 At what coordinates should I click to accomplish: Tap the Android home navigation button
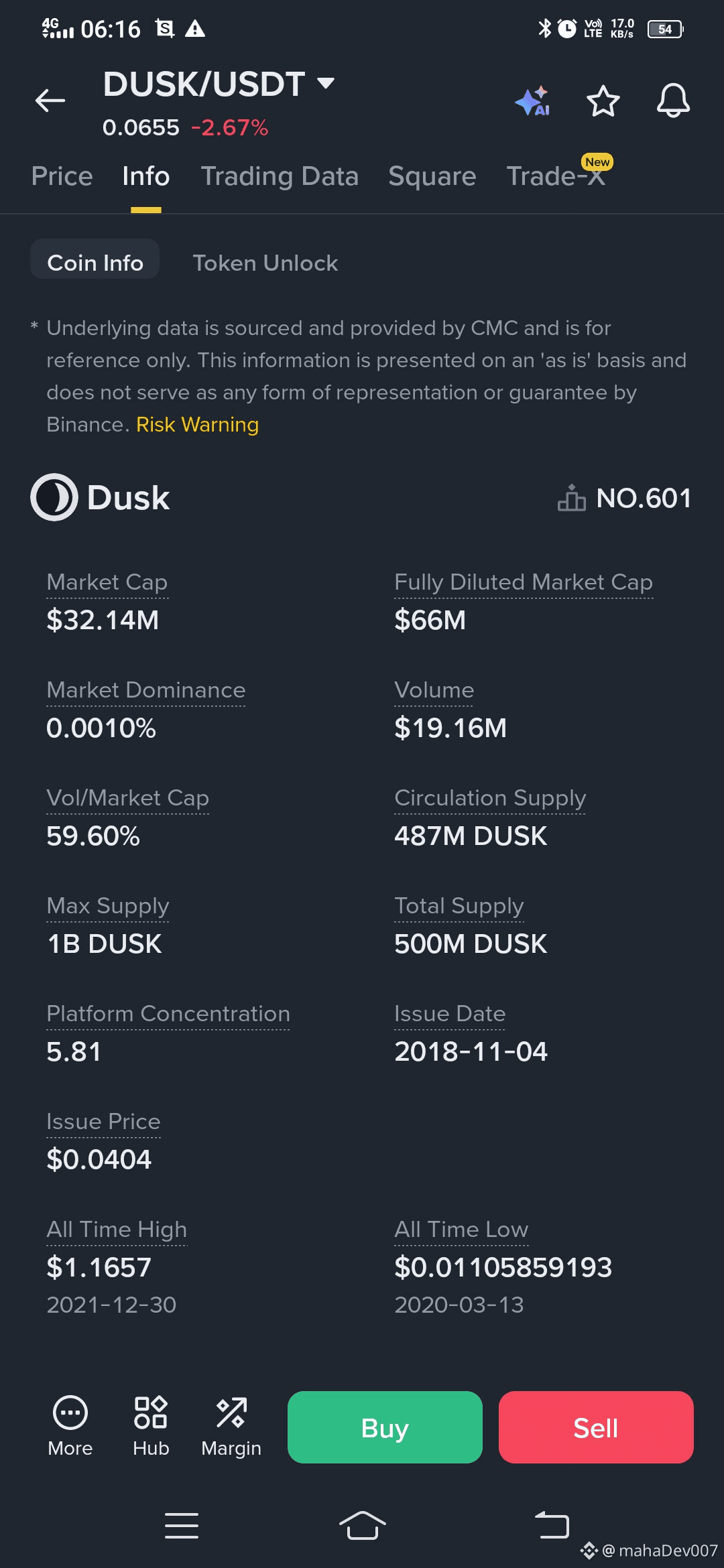tap(362, 1526)
